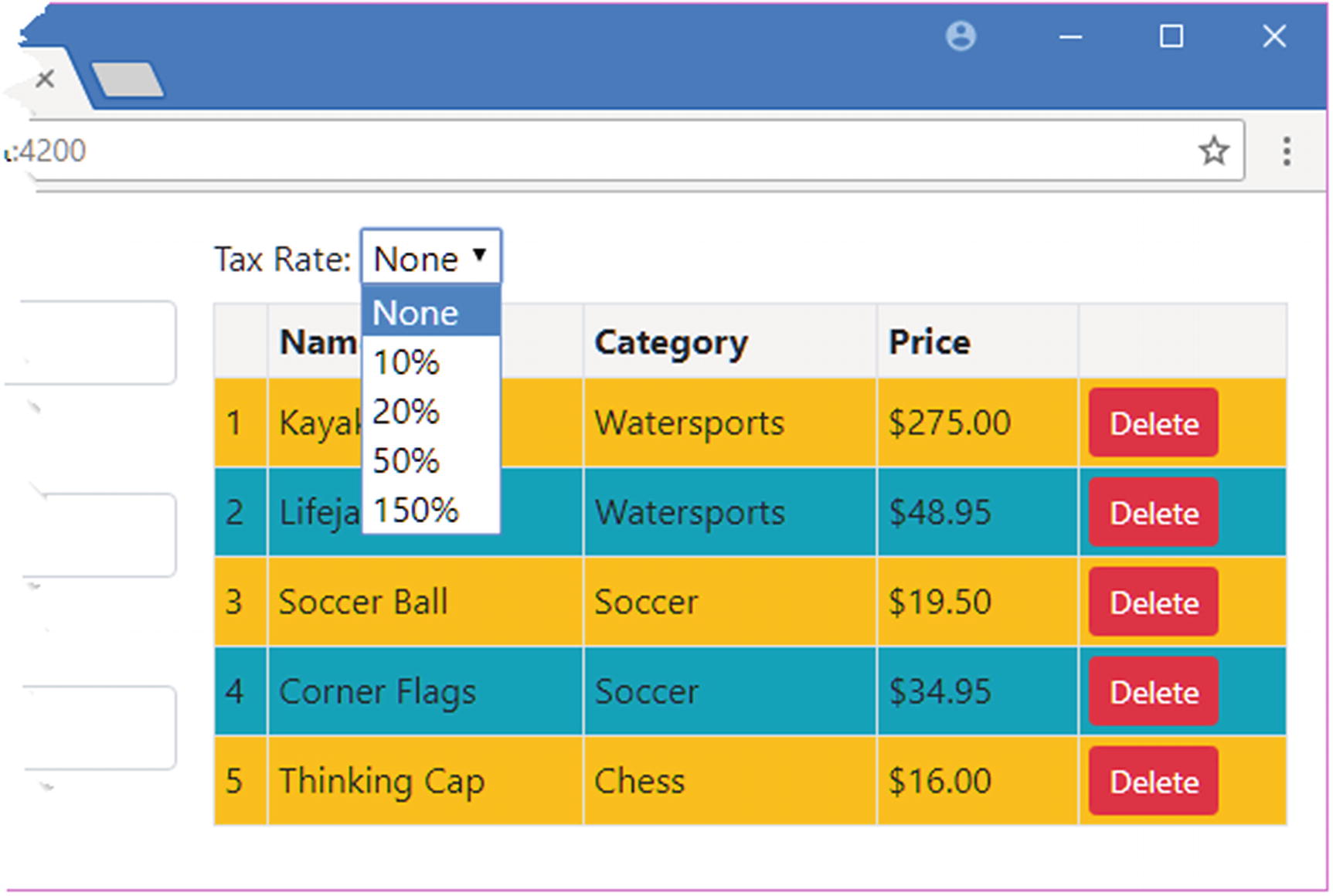Select the 50% tax rate option
Viewport: 1333px width, 896px height.
430,461
